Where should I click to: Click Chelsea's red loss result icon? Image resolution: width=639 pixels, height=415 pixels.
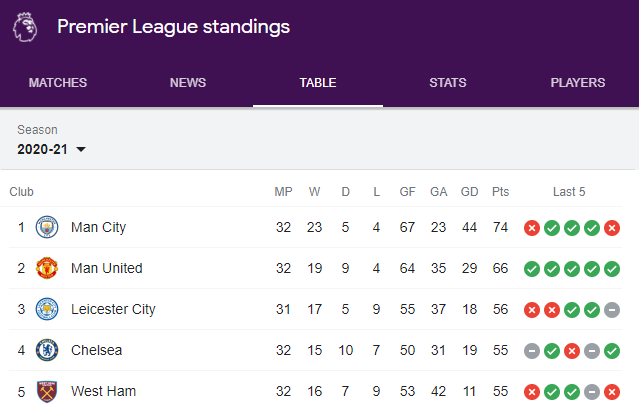(572, 351)
